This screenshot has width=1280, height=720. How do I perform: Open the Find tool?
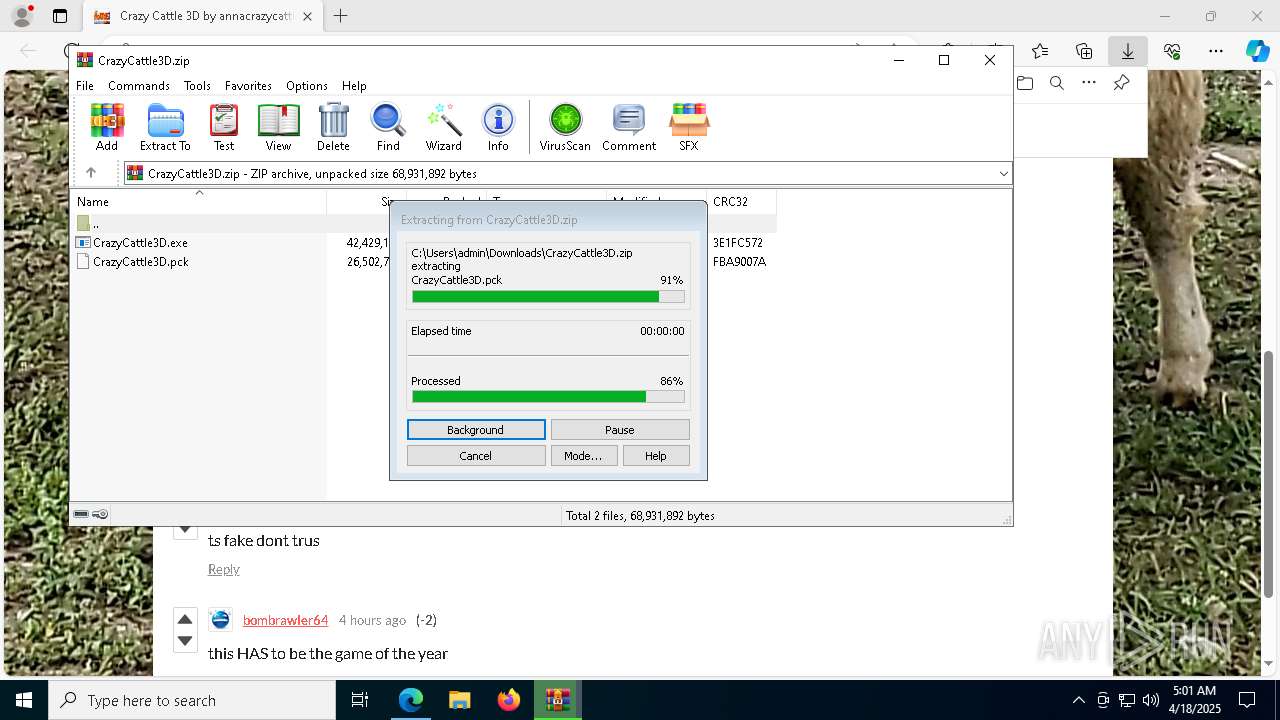[388, 127]
